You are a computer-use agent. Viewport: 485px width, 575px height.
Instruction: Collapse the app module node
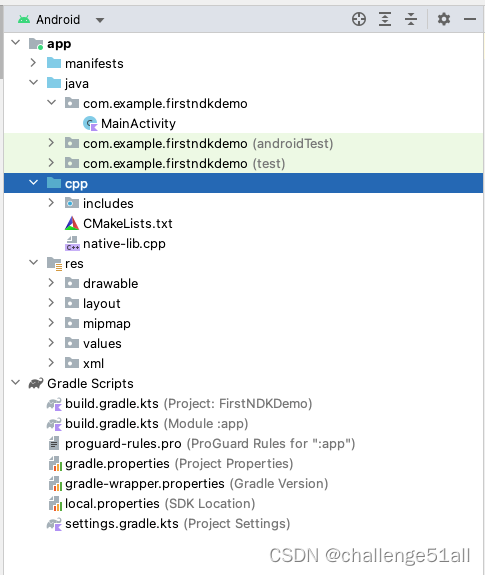[x=16, y=43]
